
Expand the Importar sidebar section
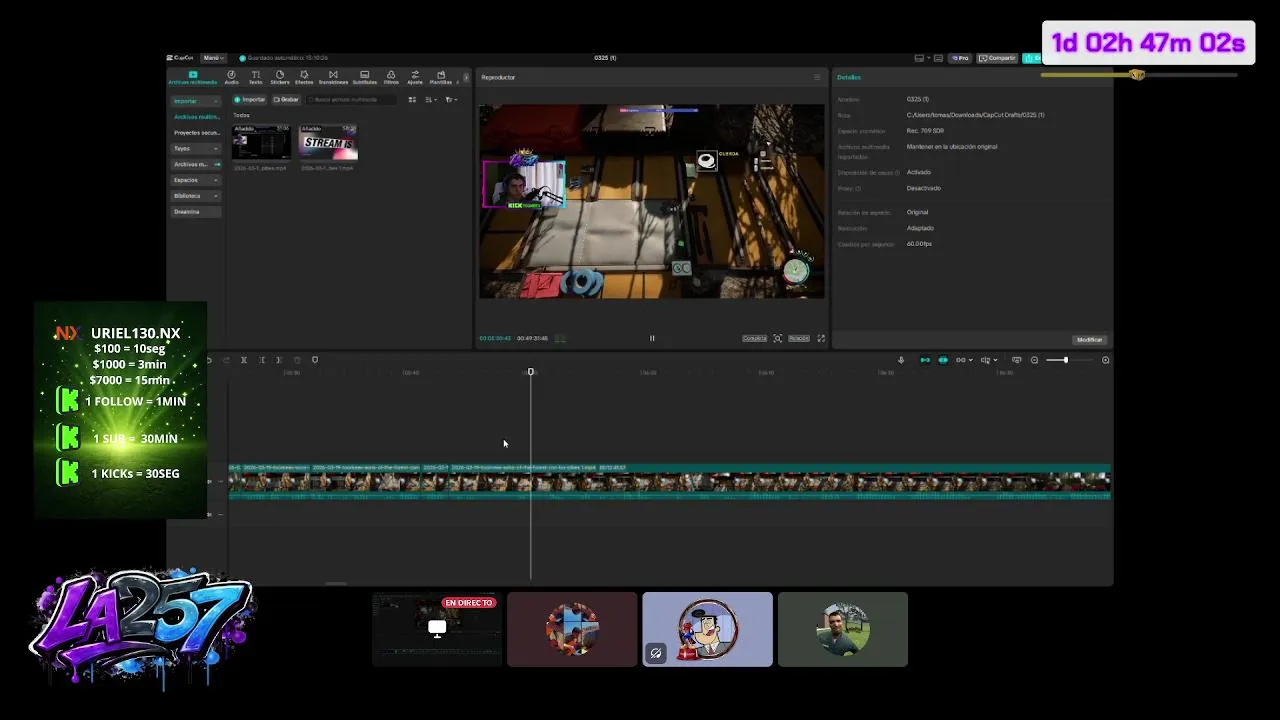(x=195, y=101)
